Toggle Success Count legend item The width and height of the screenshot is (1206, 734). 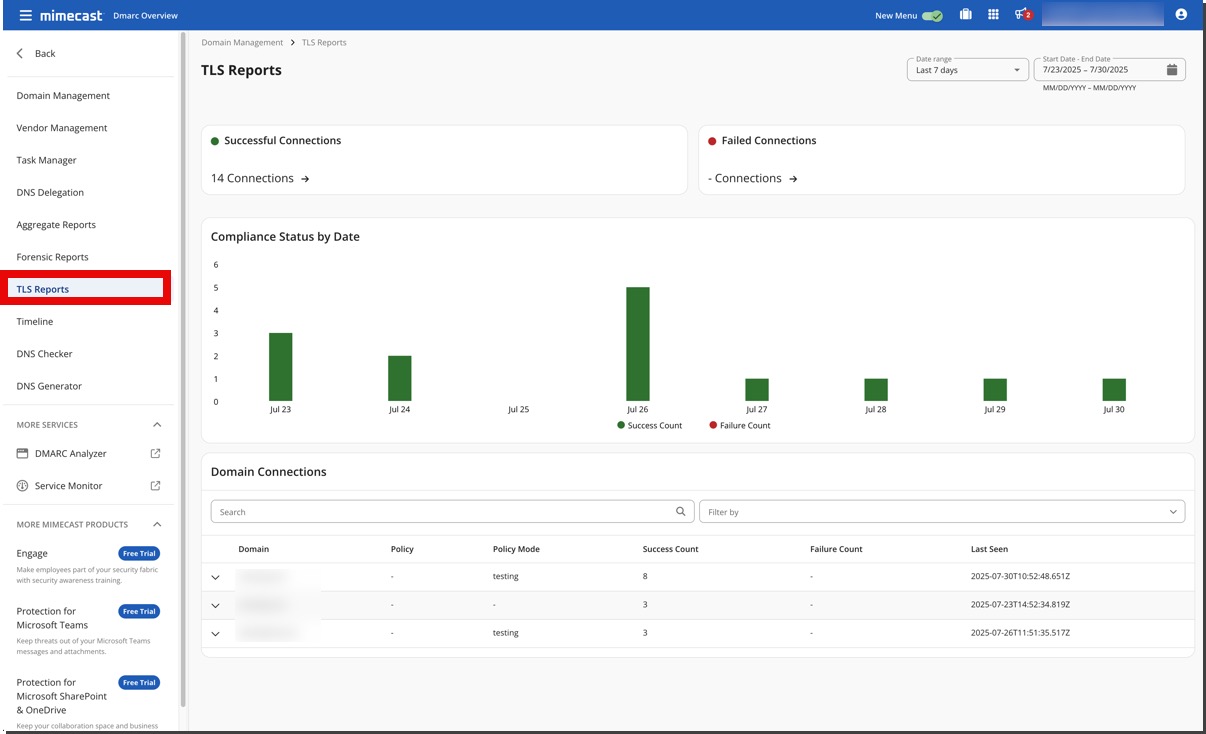[x=650, y=425]
